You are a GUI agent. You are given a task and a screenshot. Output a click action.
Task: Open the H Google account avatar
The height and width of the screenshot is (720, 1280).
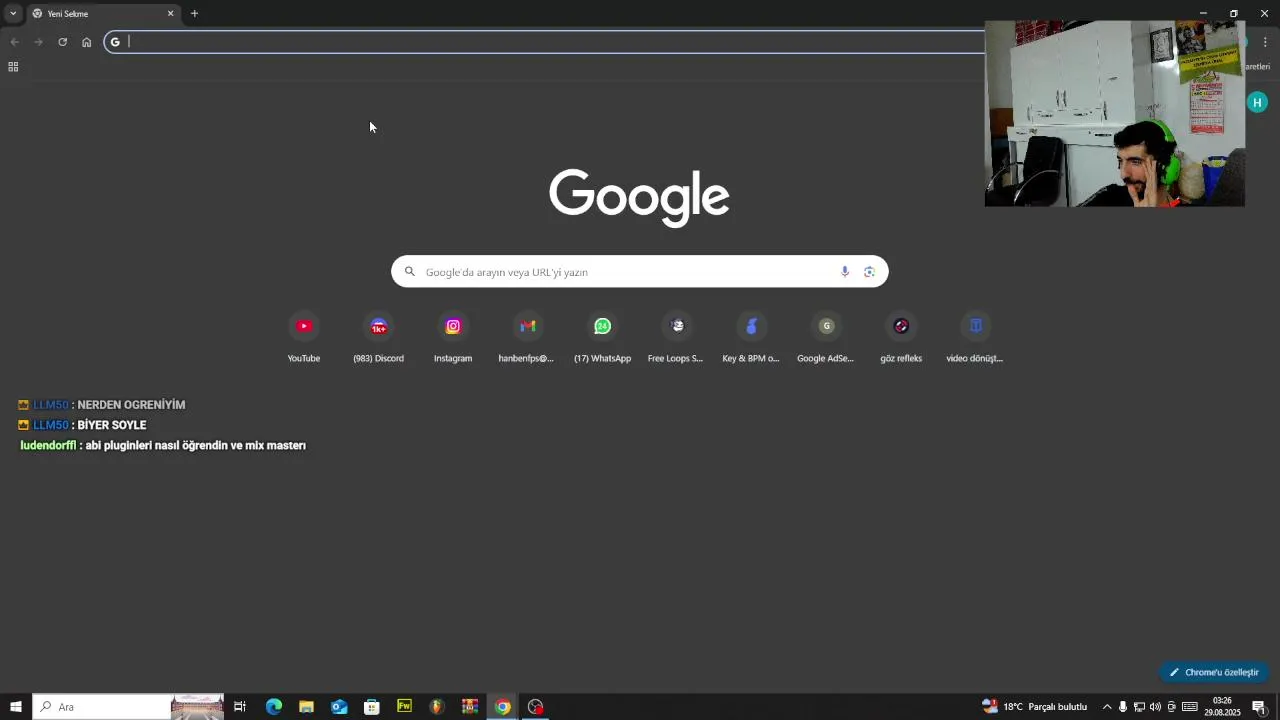(1257, 102)
